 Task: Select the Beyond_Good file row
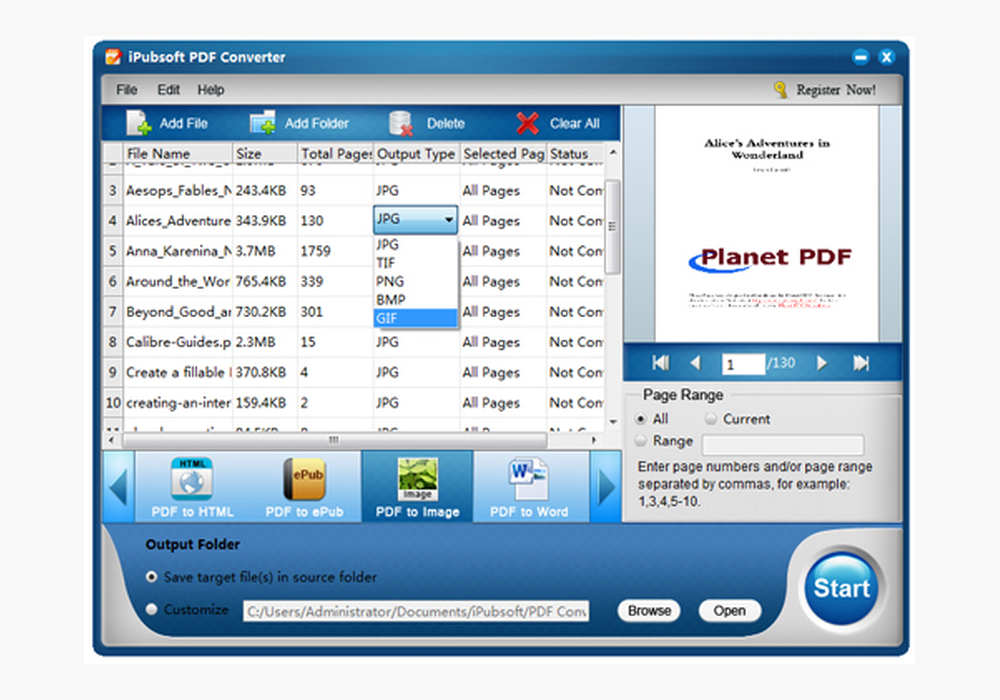pos(354,312)
